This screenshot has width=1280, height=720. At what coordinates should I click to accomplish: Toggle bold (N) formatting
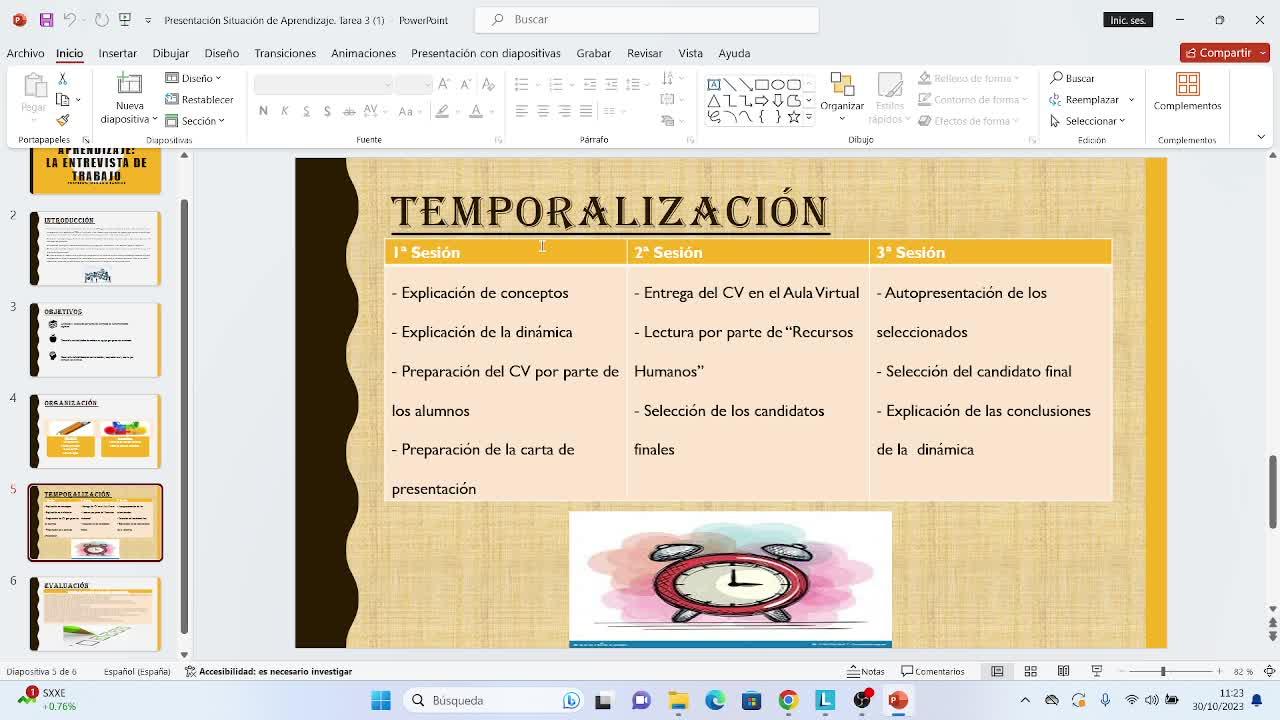pyautogui.click(x=263, y=111)
